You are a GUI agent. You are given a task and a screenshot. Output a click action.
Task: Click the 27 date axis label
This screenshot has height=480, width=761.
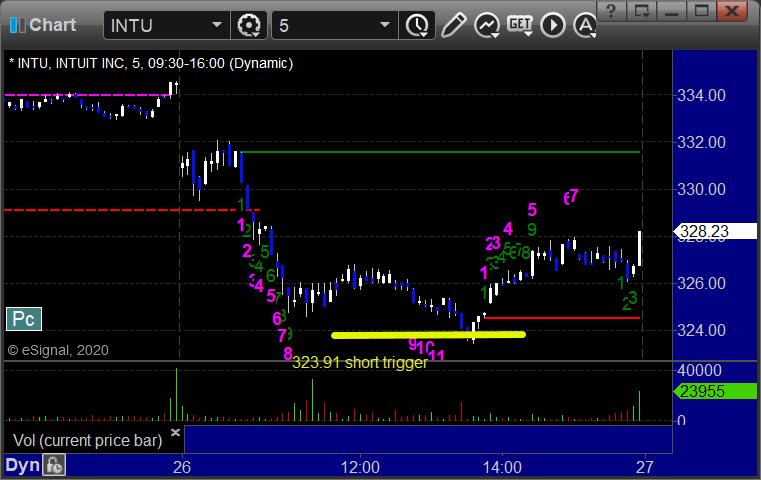(x=645, y=467)
